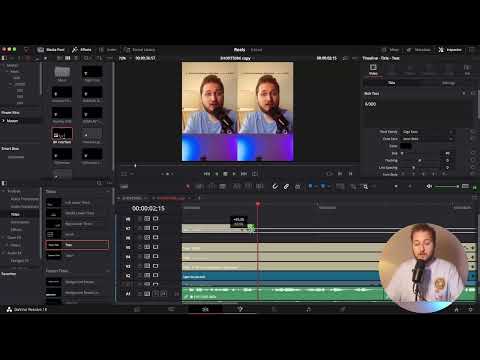This screenshot has width=480, height=360.
Task: Select the Text title preset
Action: click(x=77, y=245)
